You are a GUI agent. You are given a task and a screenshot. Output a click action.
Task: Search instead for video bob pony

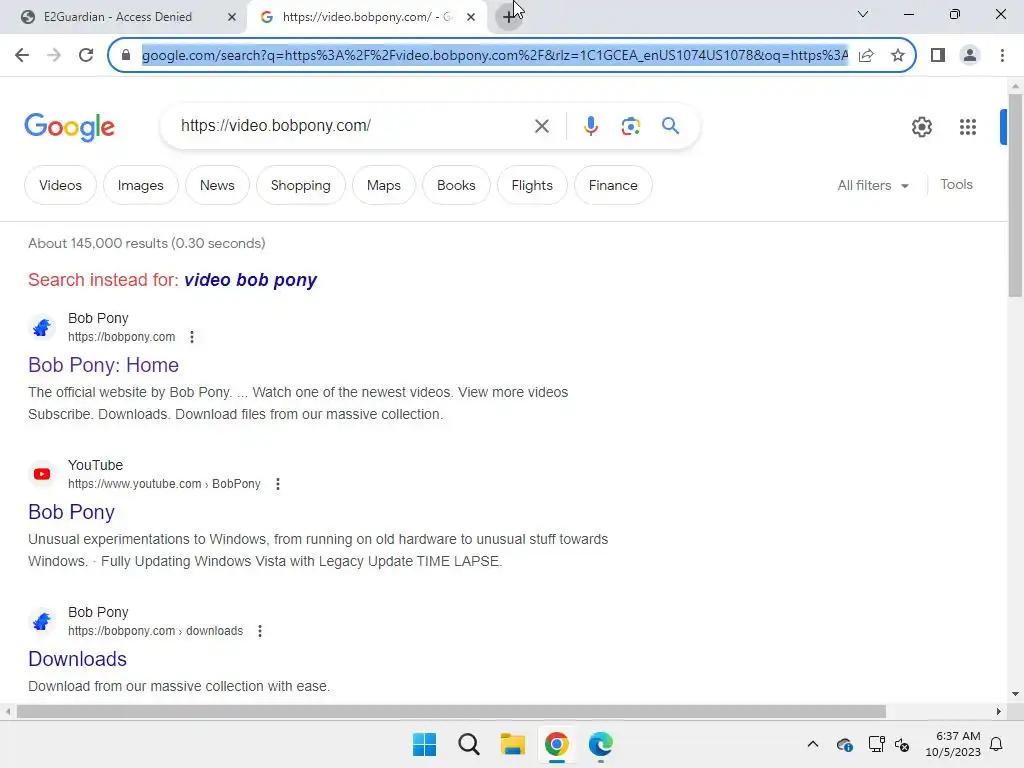(x=250, y=280)
